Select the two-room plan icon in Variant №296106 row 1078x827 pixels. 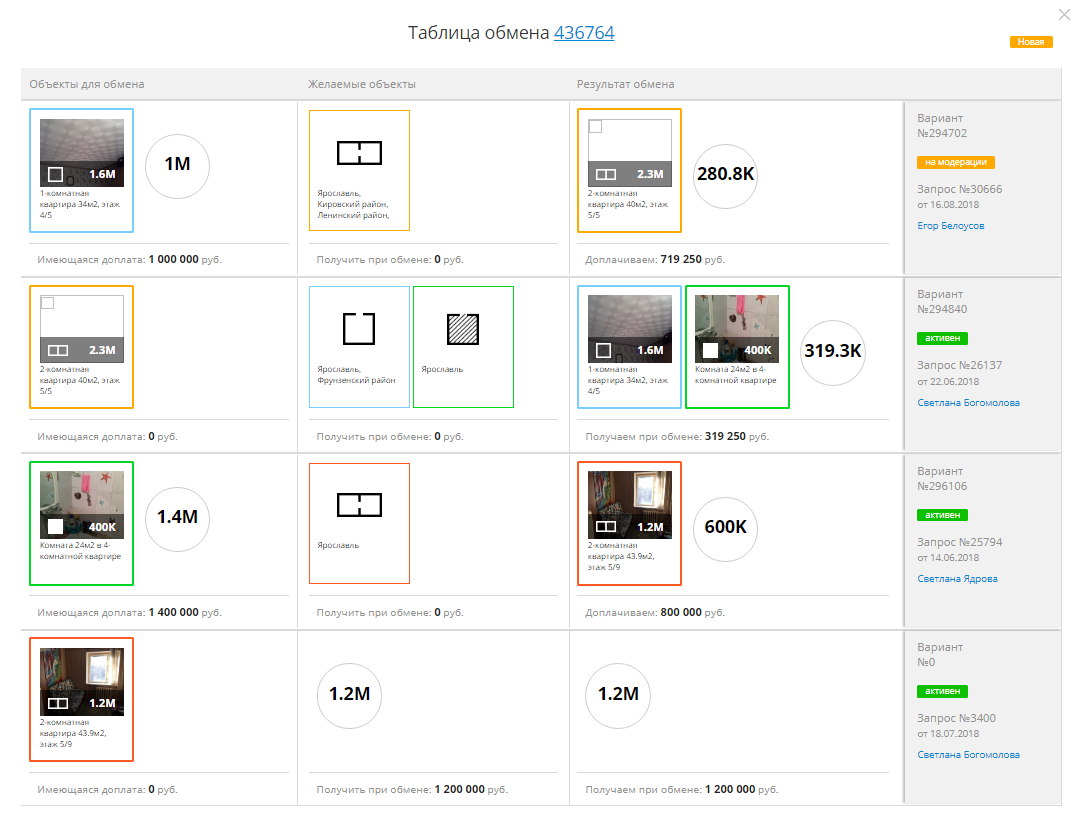point(359,505)
